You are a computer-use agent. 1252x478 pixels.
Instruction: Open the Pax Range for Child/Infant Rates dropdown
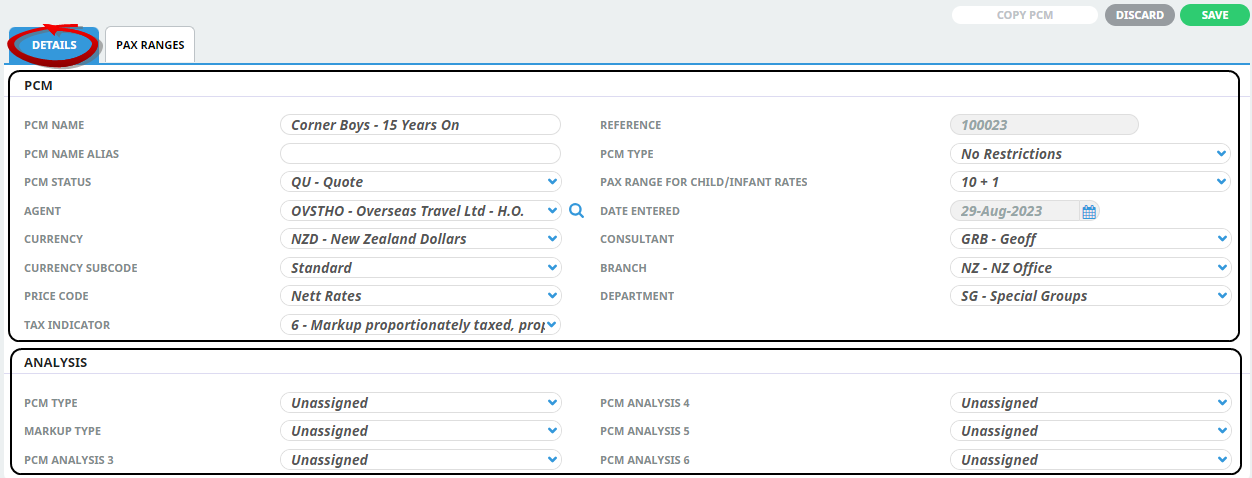pos(1089,182)
